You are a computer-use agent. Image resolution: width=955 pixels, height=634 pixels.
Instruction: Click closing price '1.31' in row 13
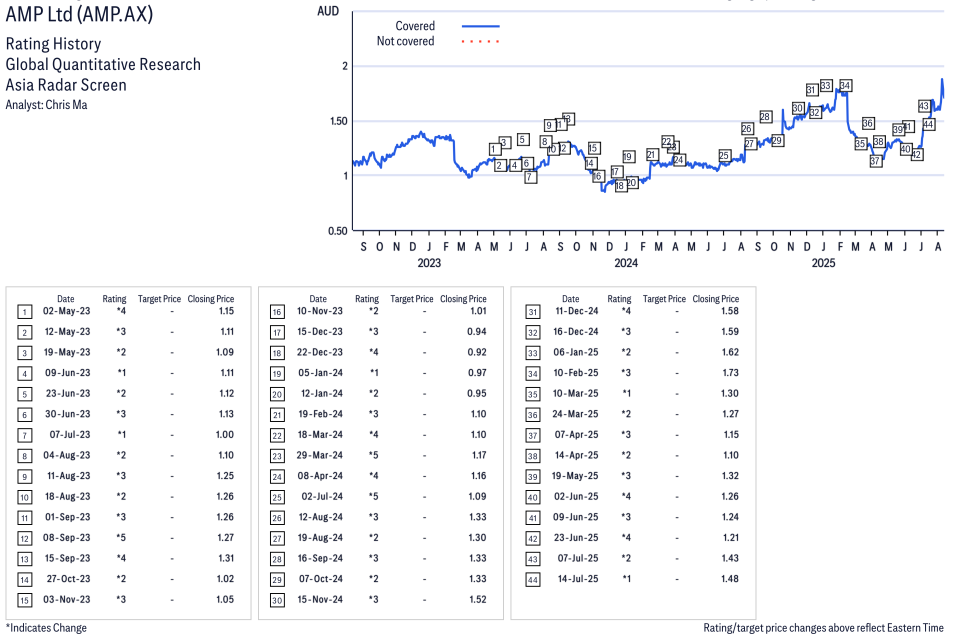[x=225, y=558]
